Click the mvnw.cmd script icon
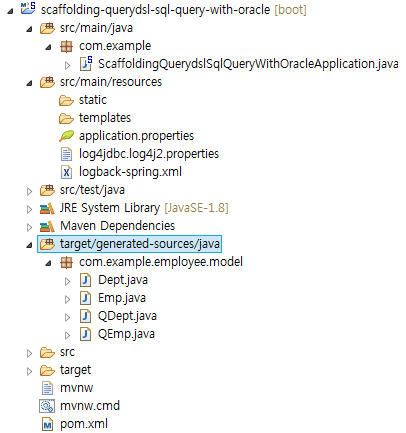This screenshot has height=433, width=406. click(47, 406)
